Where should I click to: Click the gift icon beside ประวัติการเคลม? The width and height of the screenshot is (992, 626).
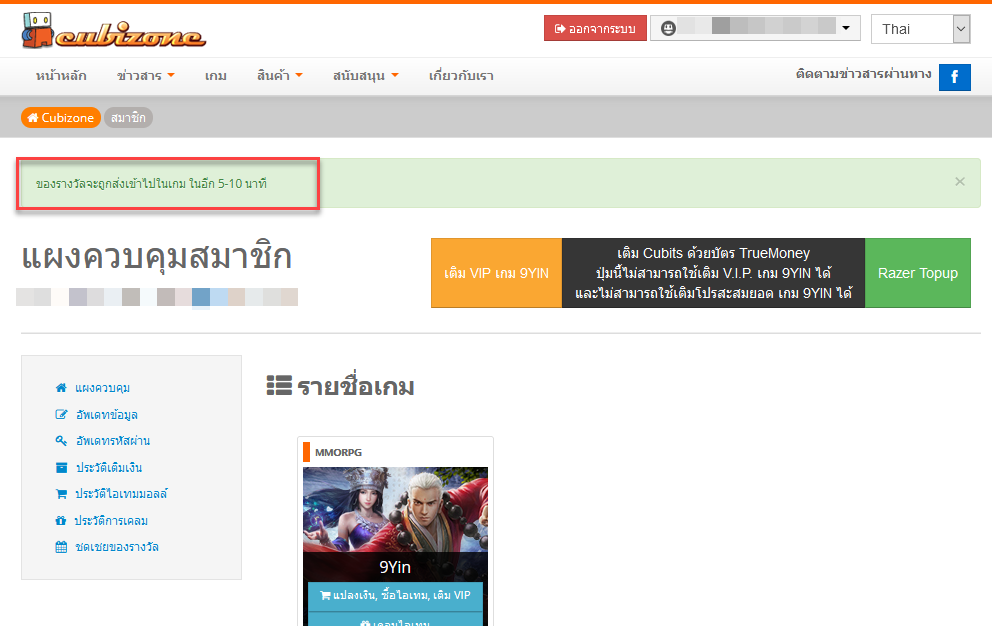[61, 520]
